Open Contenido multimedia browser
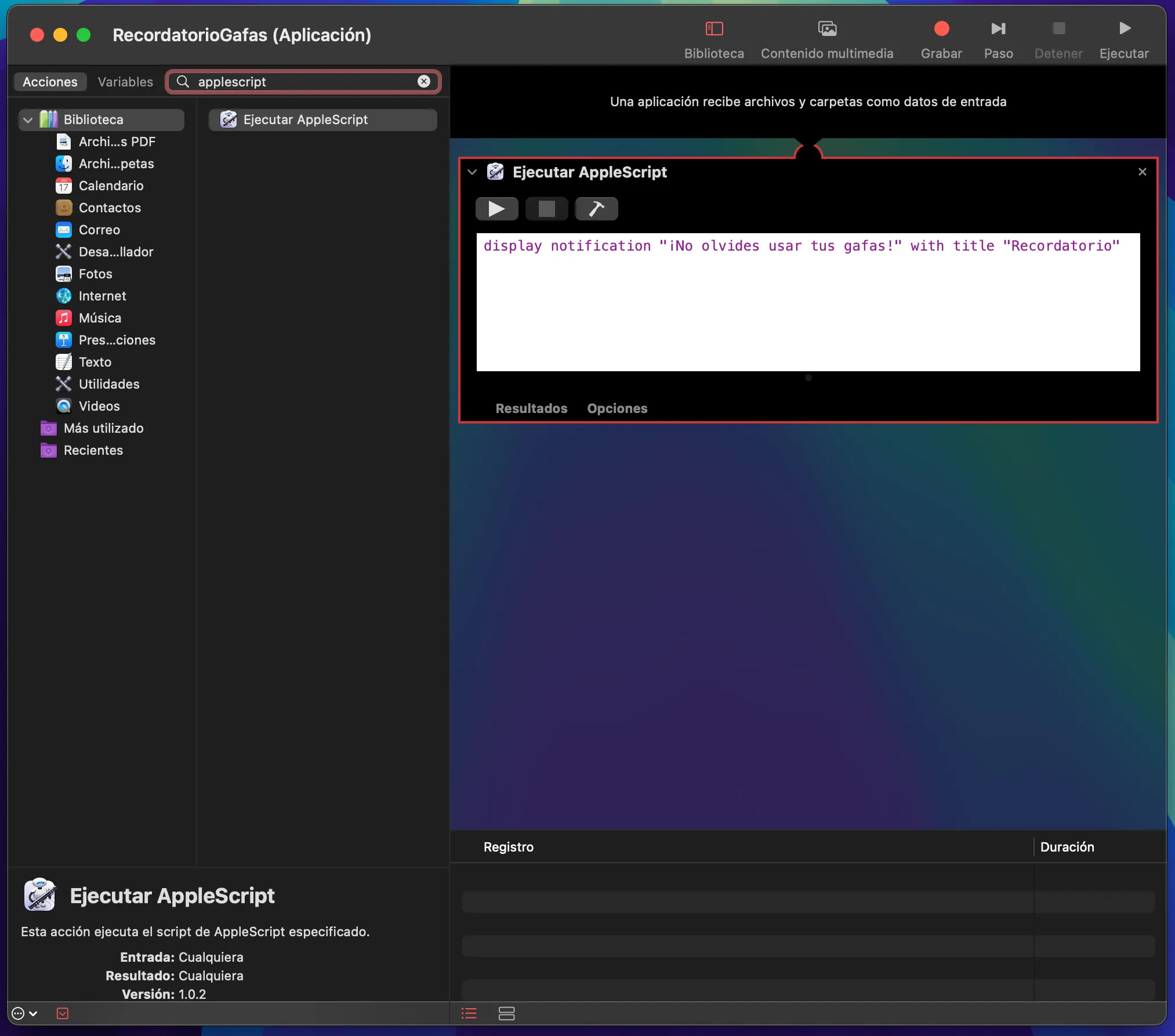The width and height of the screenshot is (1175, 1036). tap(826, 29)
